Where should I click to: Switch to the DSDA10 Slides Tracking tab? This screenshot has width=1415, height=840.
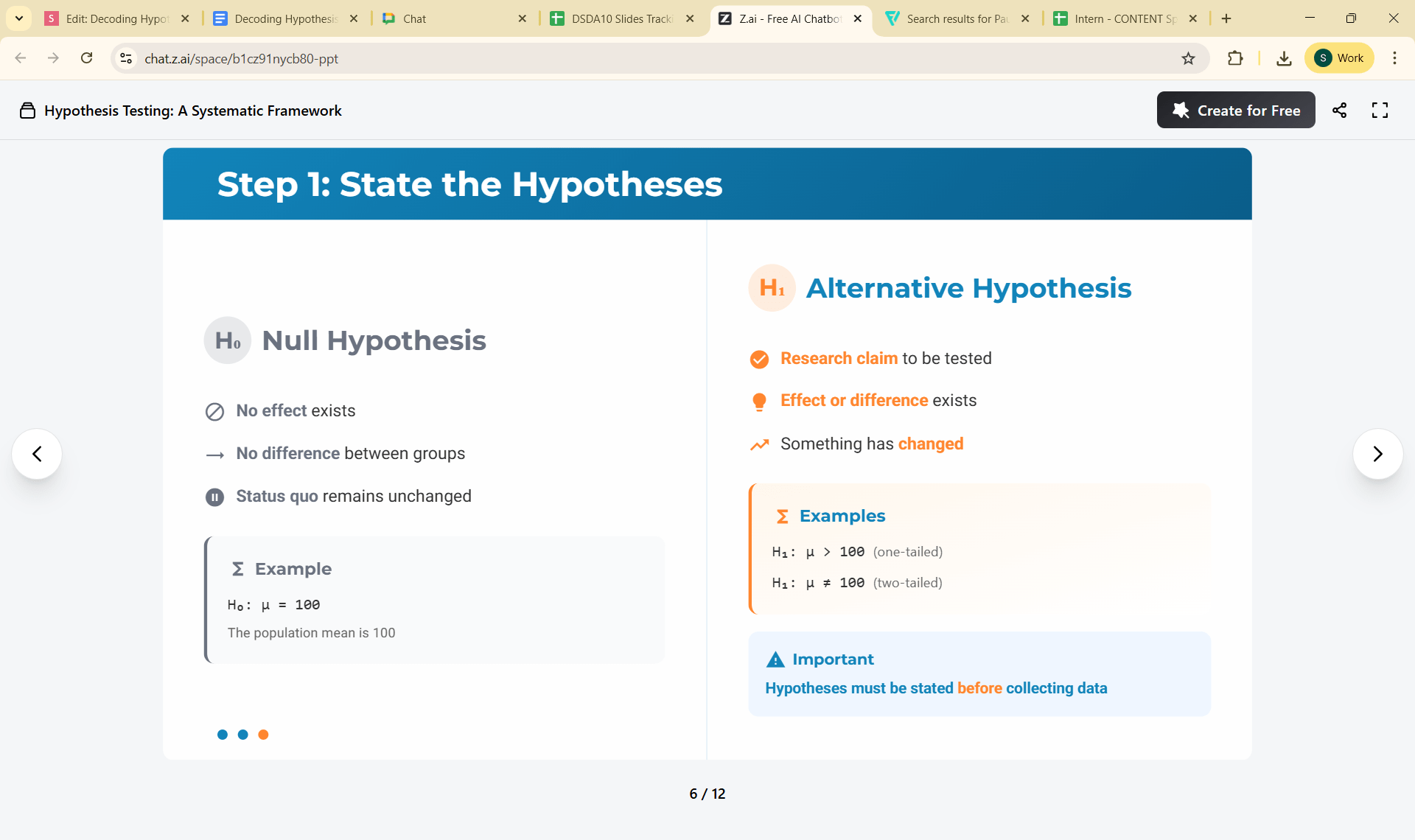(x=621, y=18)
